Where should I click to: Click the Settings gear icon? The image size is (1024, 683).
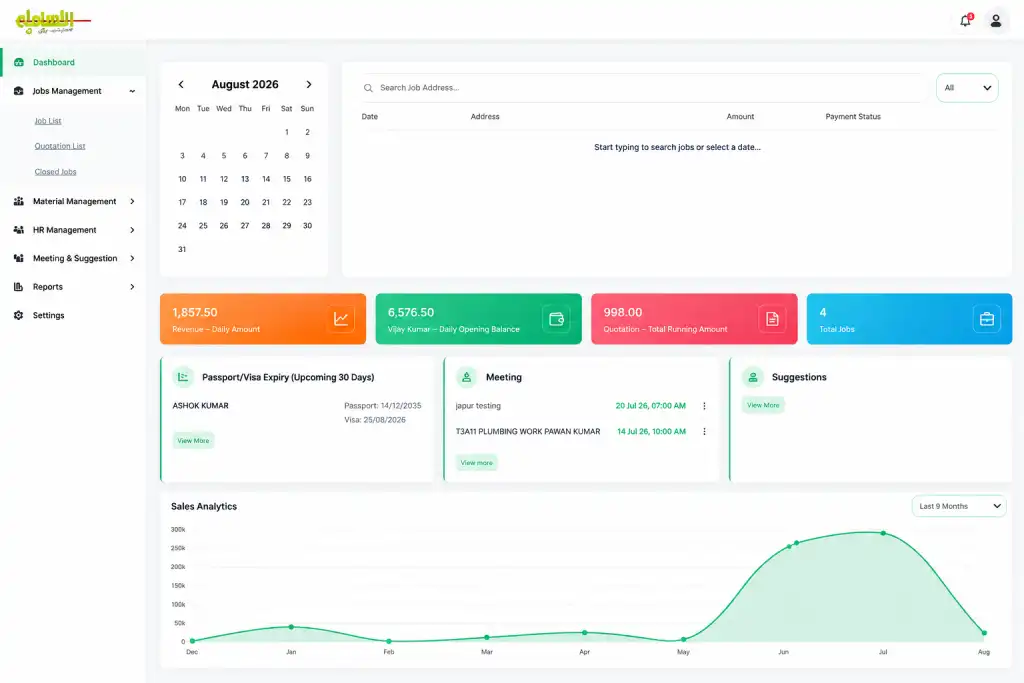(x=19, y=315)
